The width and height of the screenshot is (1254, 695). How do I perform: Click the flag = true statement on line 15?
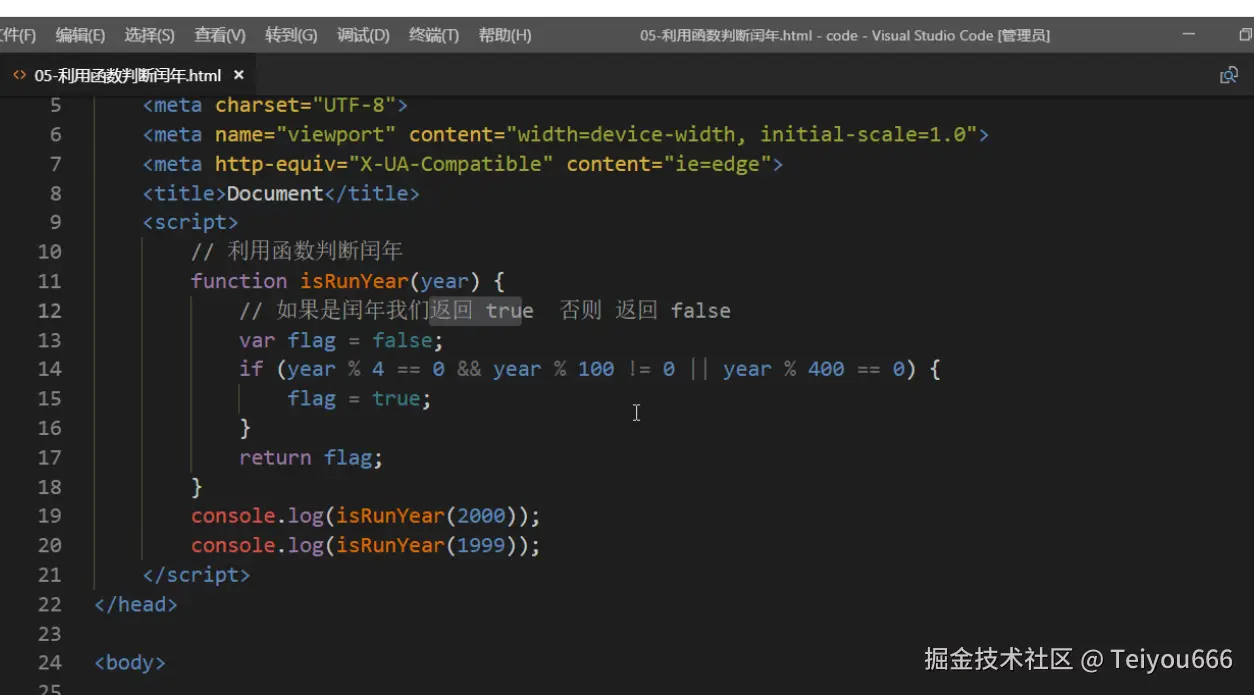[360, 398]
